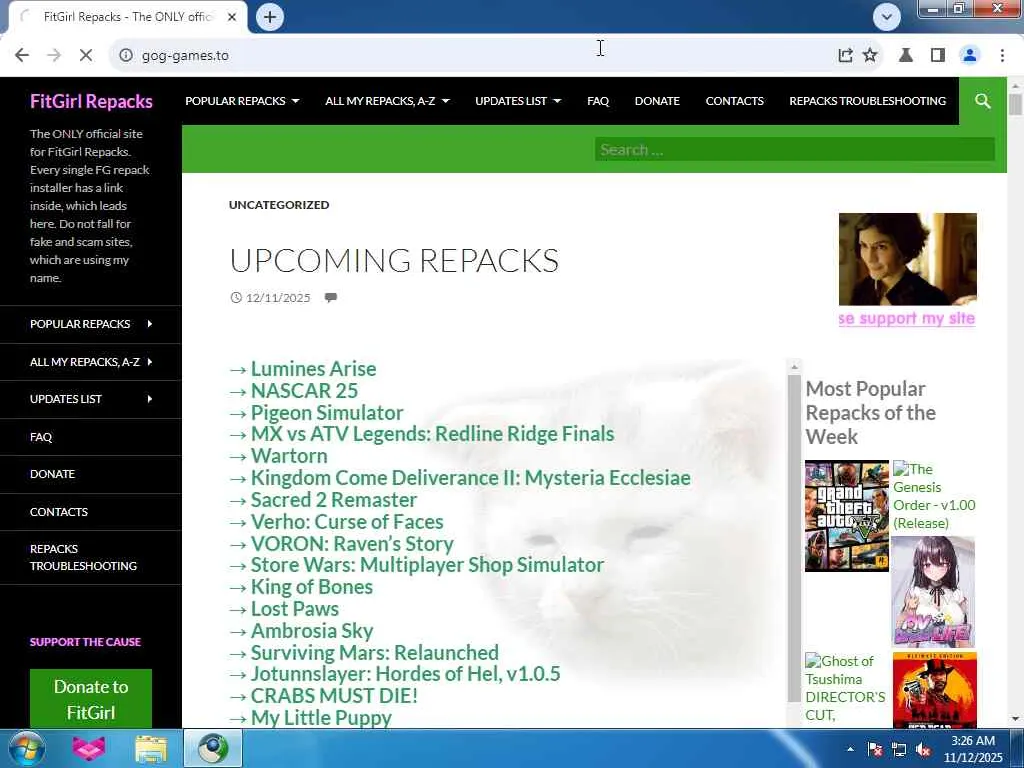Expand sidebar ALL MY REPACKS, A-Z arrow
The width and height of the screenshot is (1024, 768).
150,362
